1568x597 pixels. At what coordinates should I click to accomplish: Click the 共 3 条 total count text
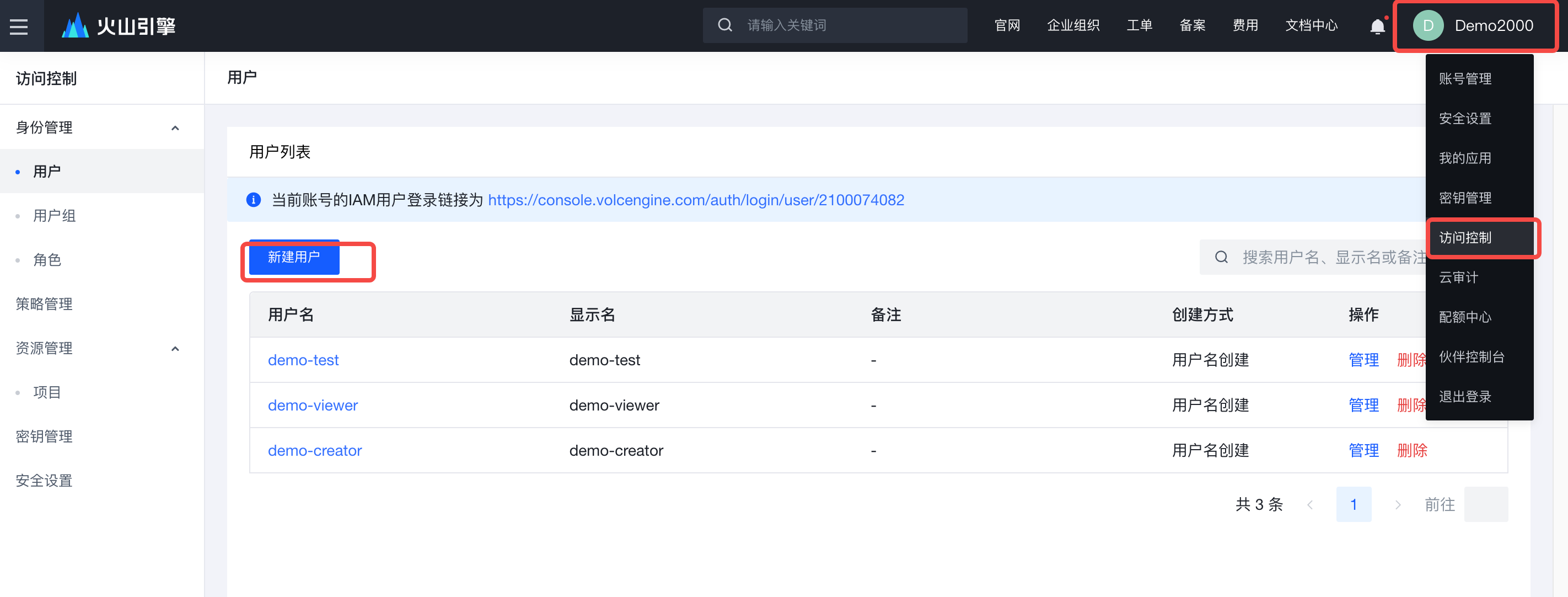pyautogui.click(x=1259, y=504)
